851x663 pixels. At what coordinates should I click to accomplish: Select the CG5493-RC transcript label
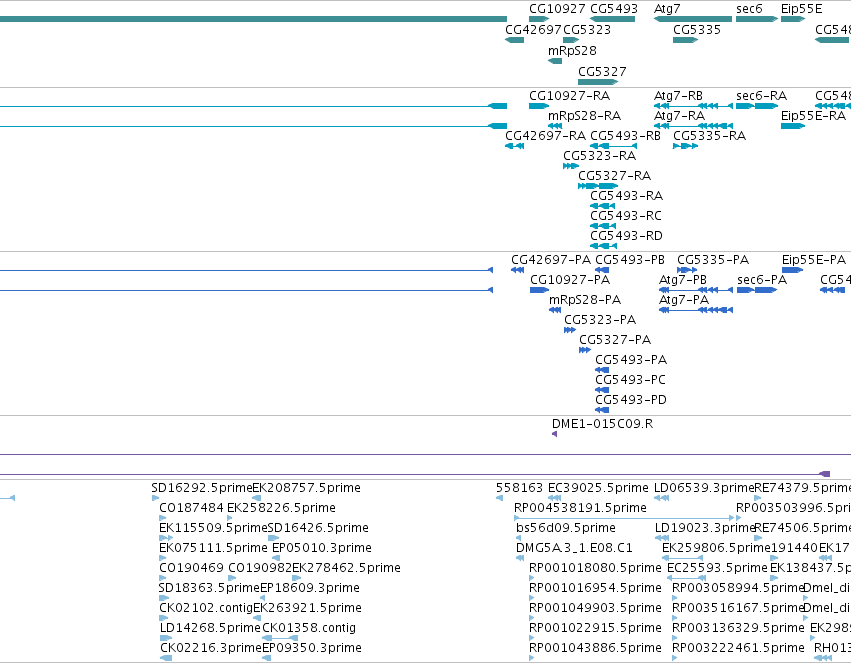click(626, 216)
